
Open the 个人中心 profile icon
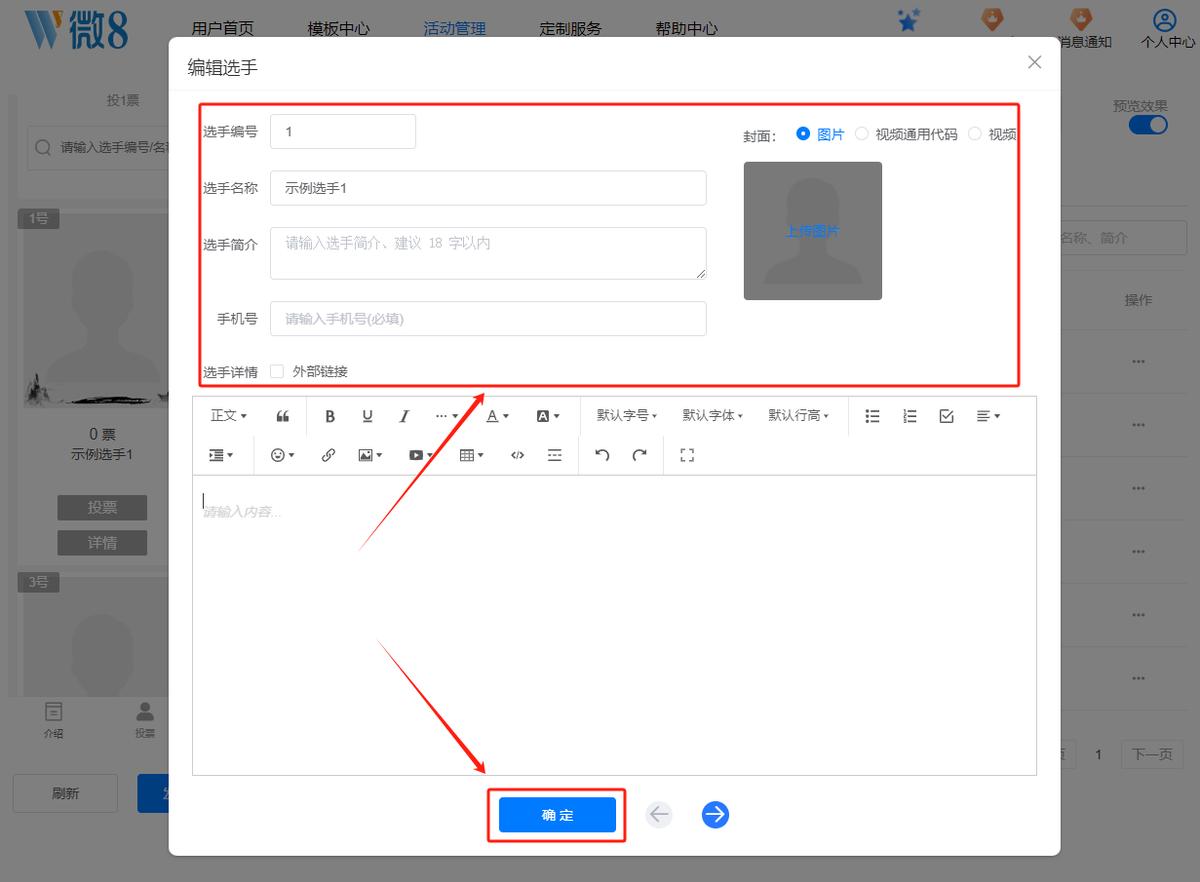coord(1165,20)
